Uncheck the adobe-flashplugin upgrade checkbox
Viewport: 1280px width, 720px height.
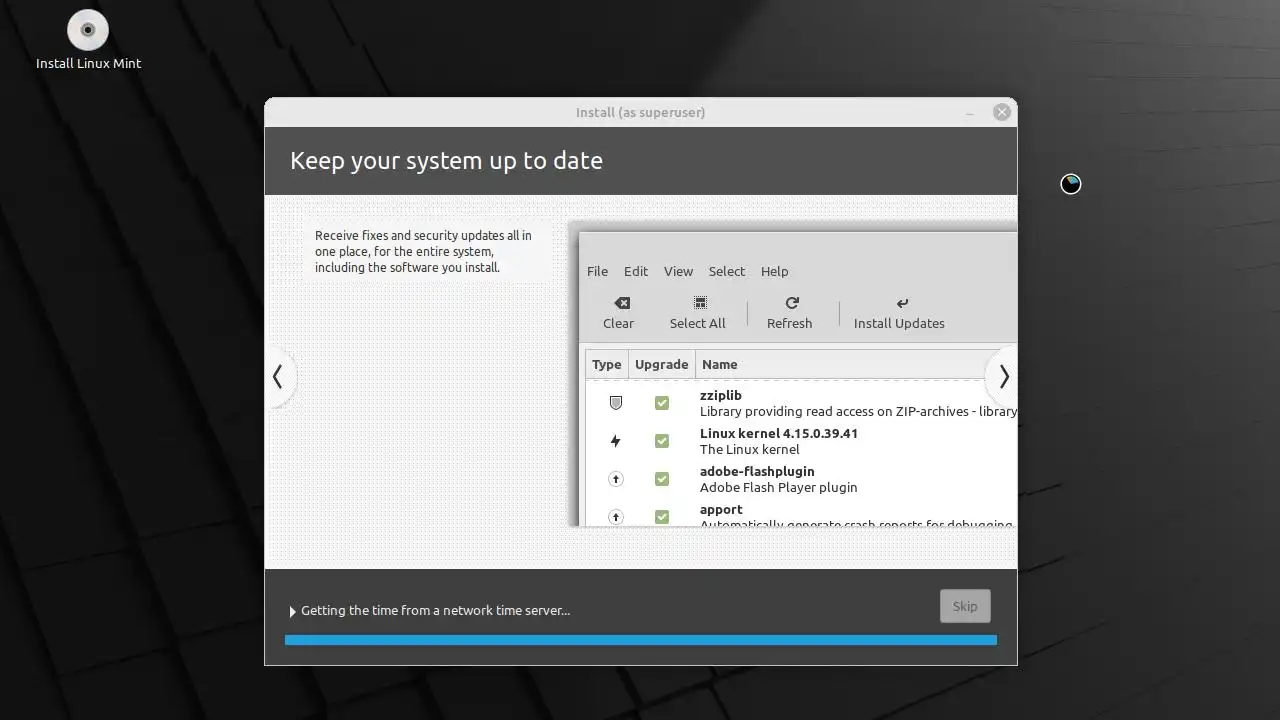click(662, 479)
